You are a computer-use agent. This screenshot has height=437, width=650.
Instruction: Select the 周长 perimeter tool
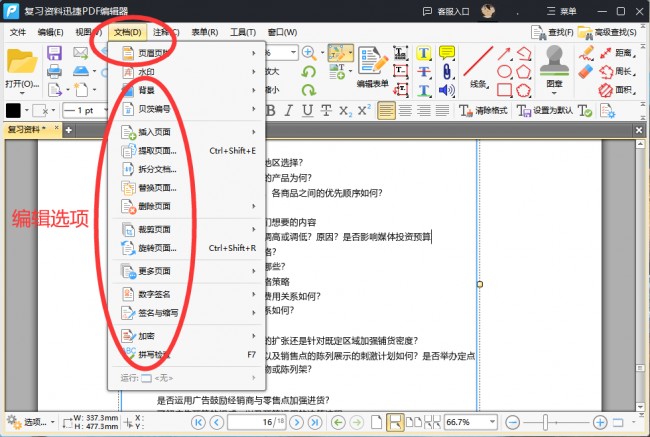pos(618,72)
